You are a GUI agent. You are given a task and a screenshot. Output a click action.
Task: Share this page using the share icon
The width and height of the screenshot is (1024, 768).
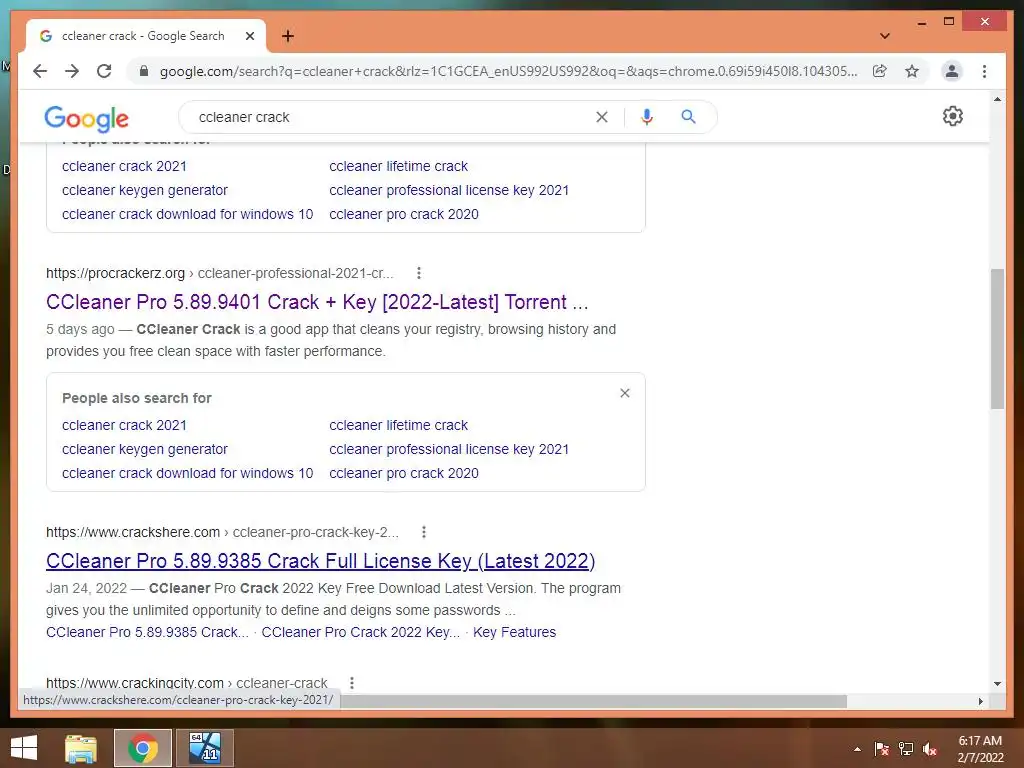880,71
